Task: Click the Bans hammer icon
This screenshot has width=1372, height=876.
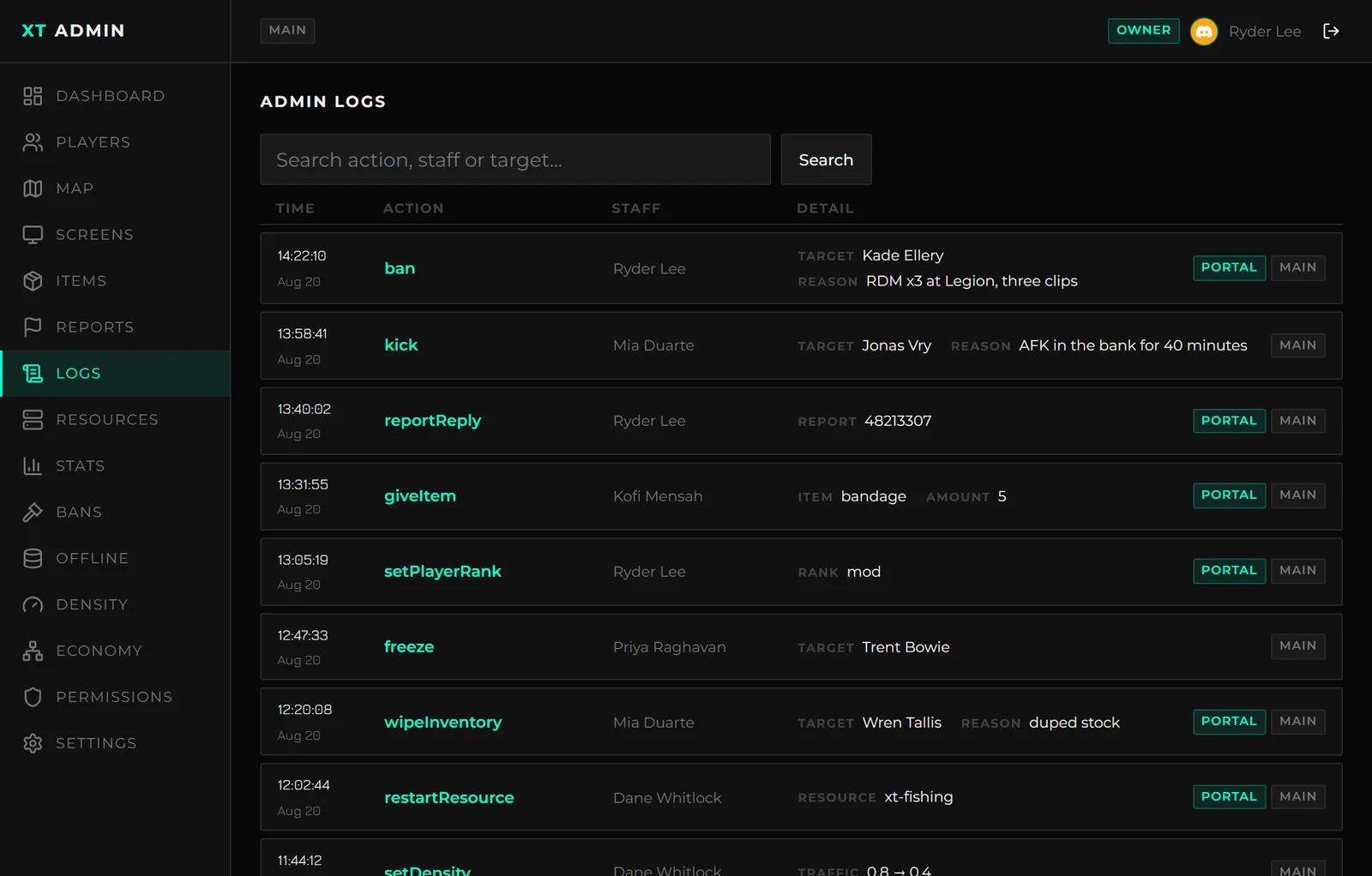Action: click(x=33, y=513)
